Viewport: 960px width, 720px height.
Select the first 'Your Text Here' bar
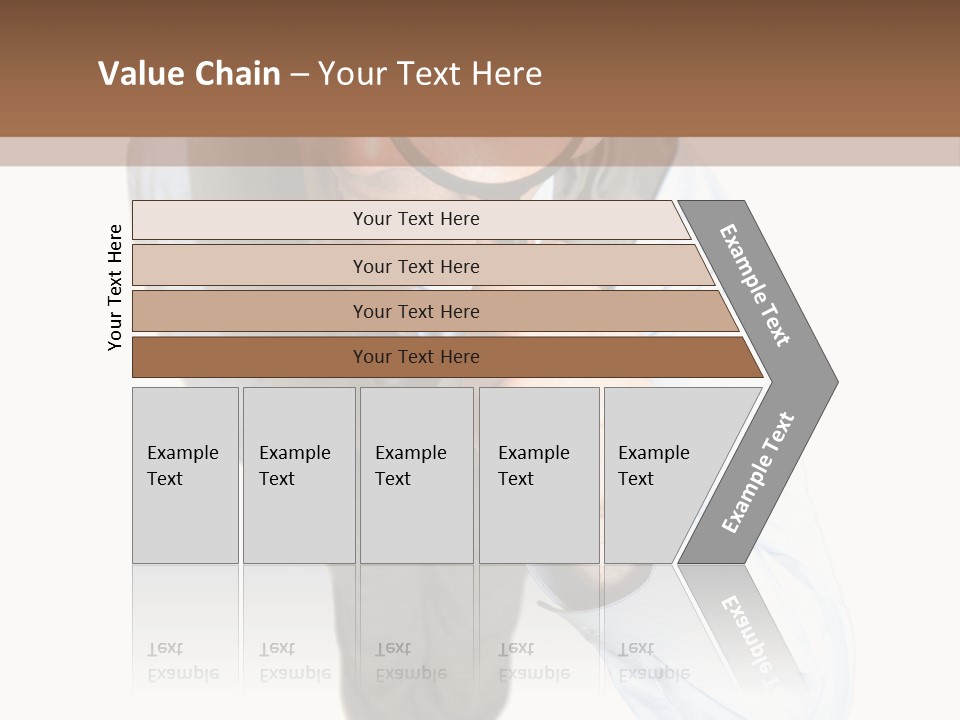(x=415, y=219)
